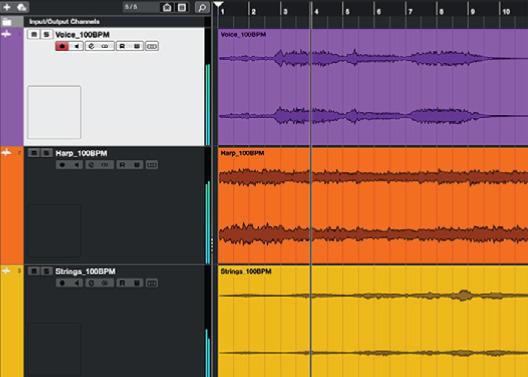The height and width of the screenshot is (377, 528).
Task: Click the audio waveform icon of Harp track
Action: pos(6,153)
